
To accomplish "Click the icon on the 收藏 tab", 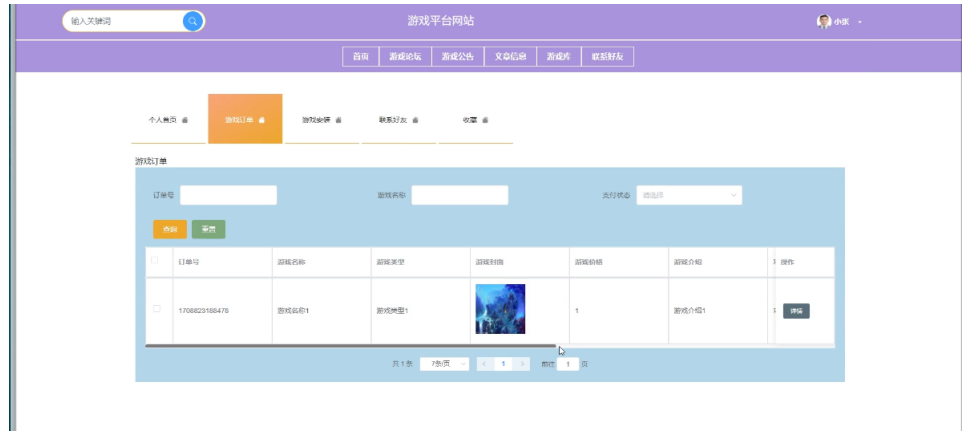I will coord(485,120).
